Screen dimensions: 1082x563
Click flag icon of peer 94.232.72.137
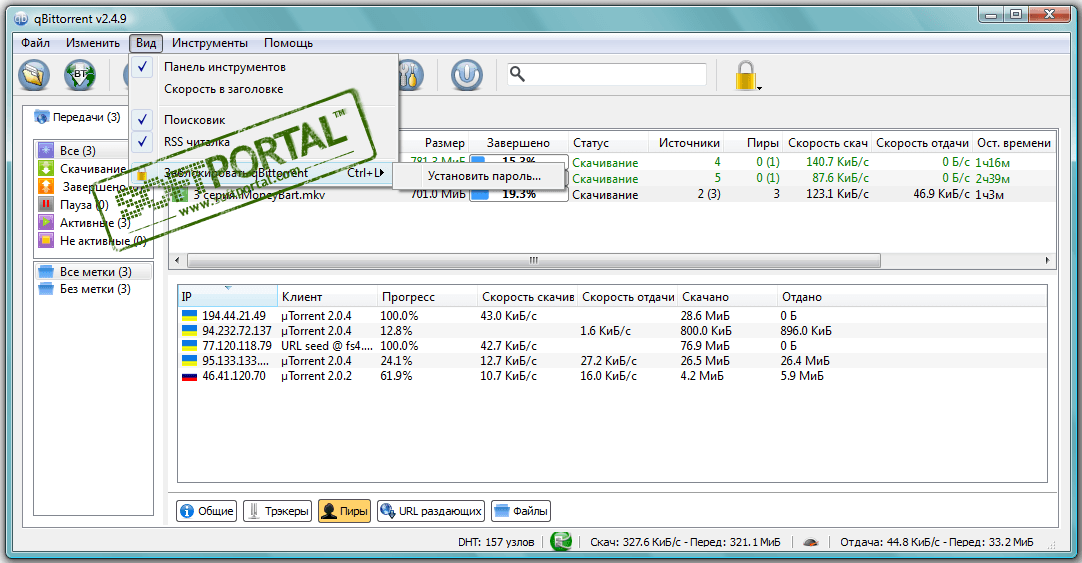pyautogui.click(x=189, y=330)
